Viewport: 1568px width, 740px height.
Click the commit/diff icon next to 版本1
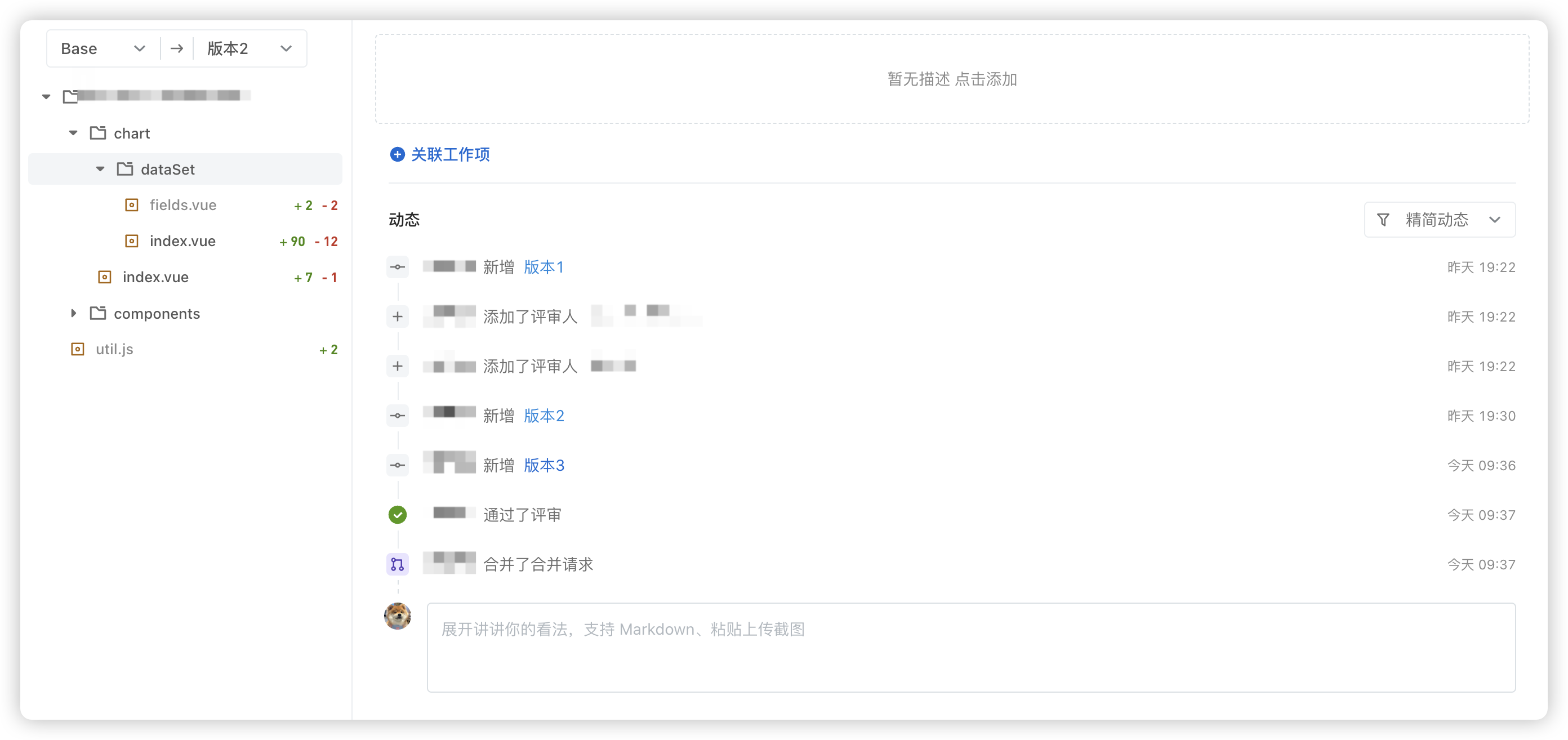click(398, 267)
